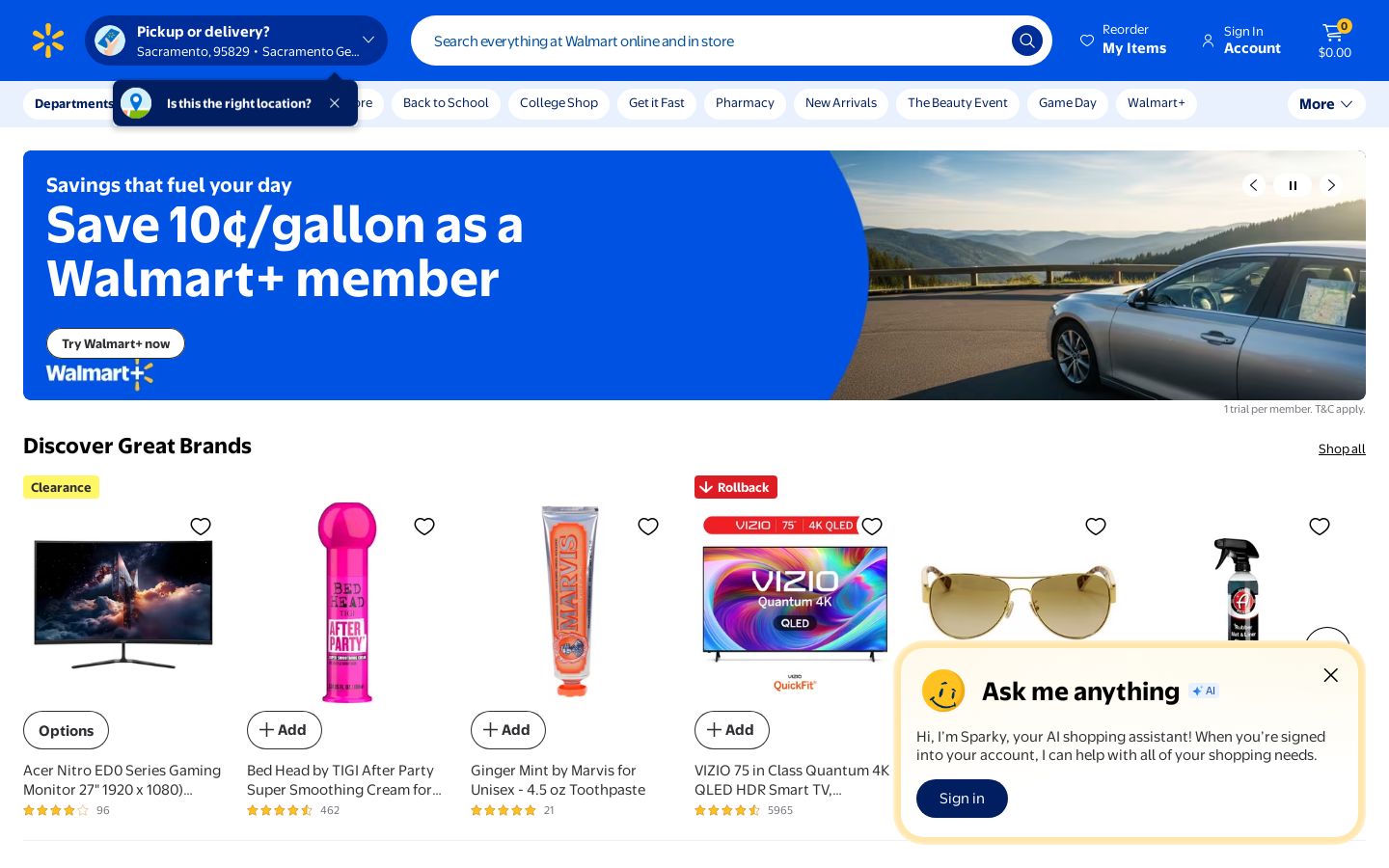Click the Walmart spark logo
The image size is (1389, 868).
(48, 41)
